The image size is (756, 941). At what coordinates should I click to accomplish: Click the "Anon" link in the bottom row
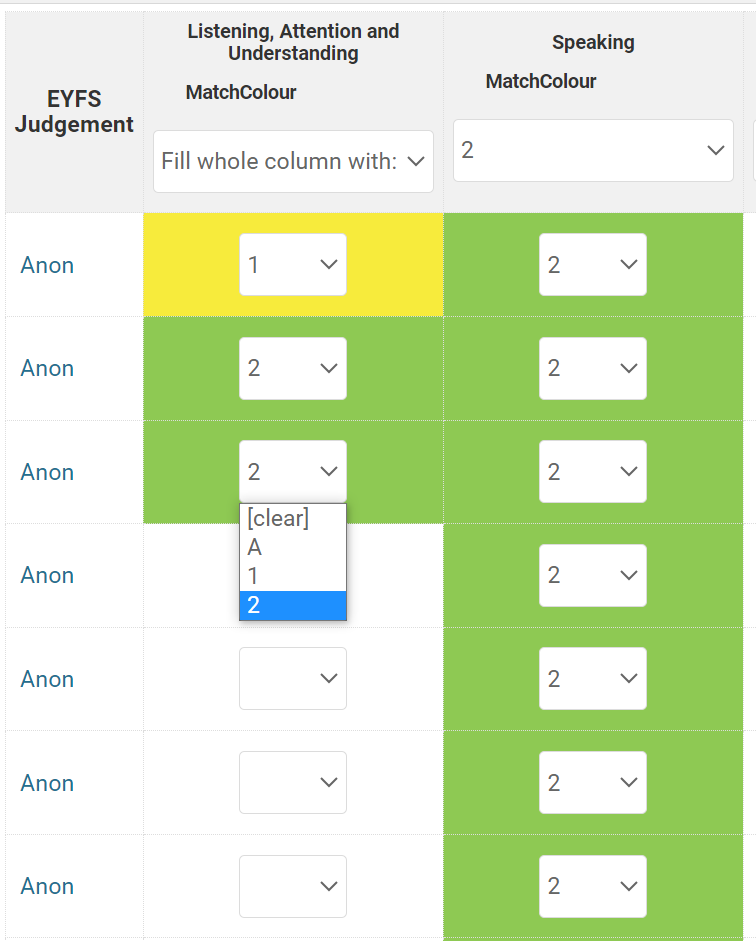46,886
